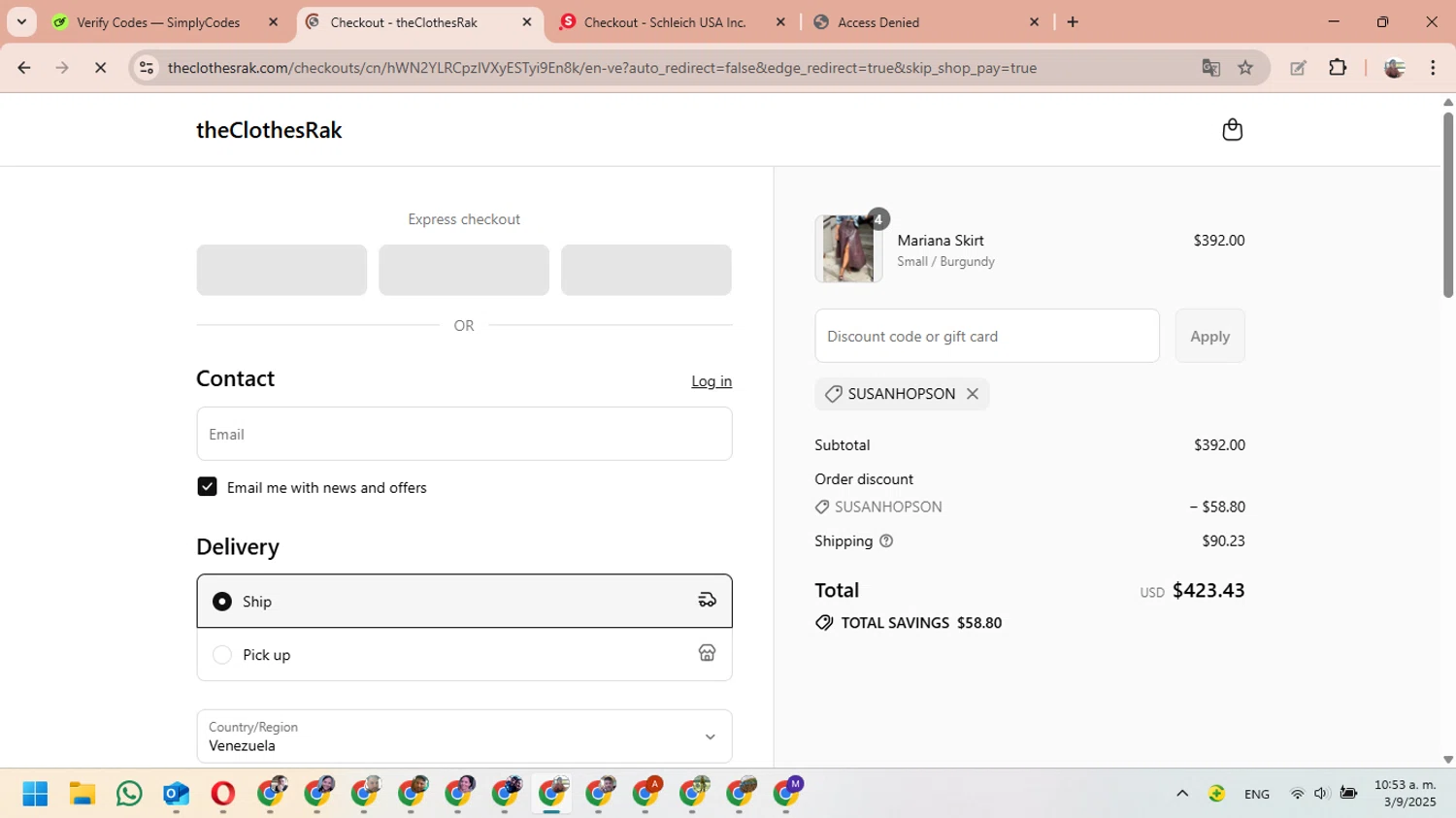Switch to the Access Denied tab

[878, 22]
